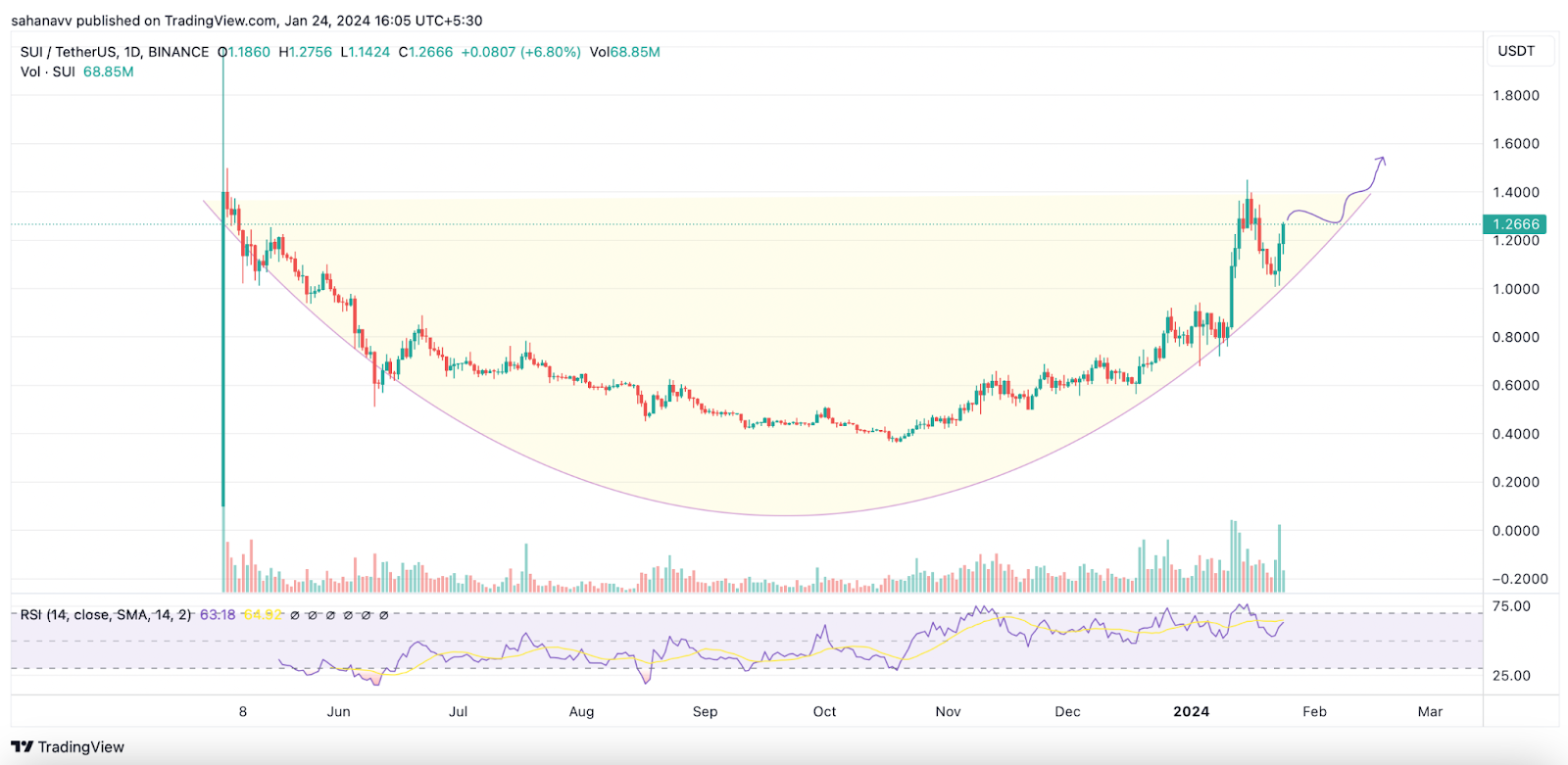
Task: Click the Dec label on time axis
Action: [x=1067, y=712]
